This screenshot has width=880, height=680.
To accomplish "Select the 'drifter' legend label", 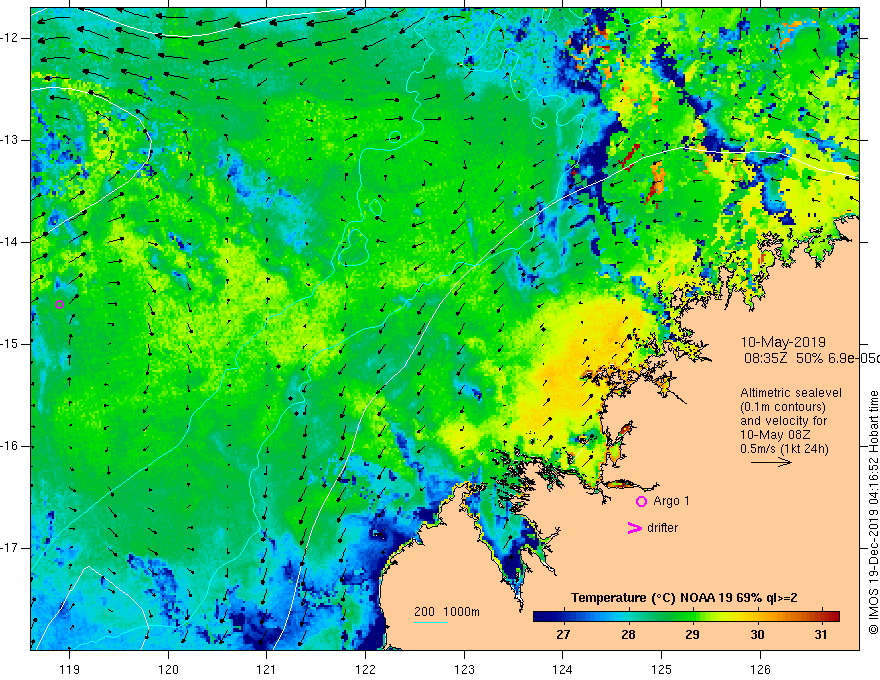I will point(662,528).
